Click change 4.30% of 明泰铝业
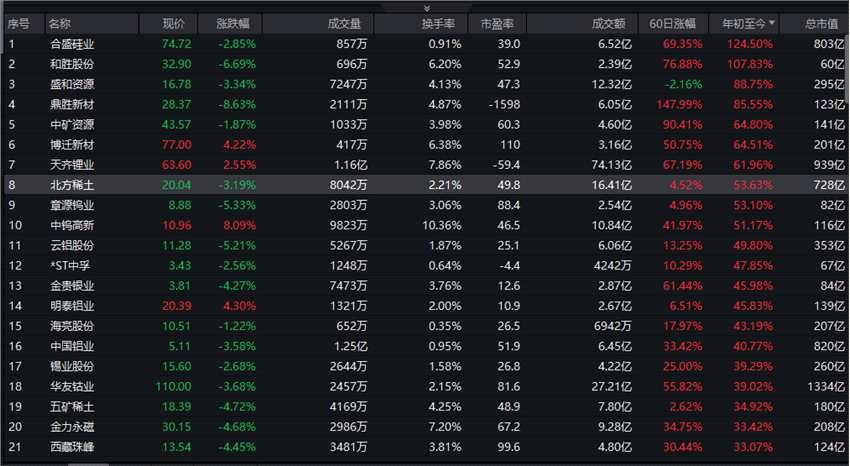The height and width of the screenshot is (466, 850). (240, 306)
